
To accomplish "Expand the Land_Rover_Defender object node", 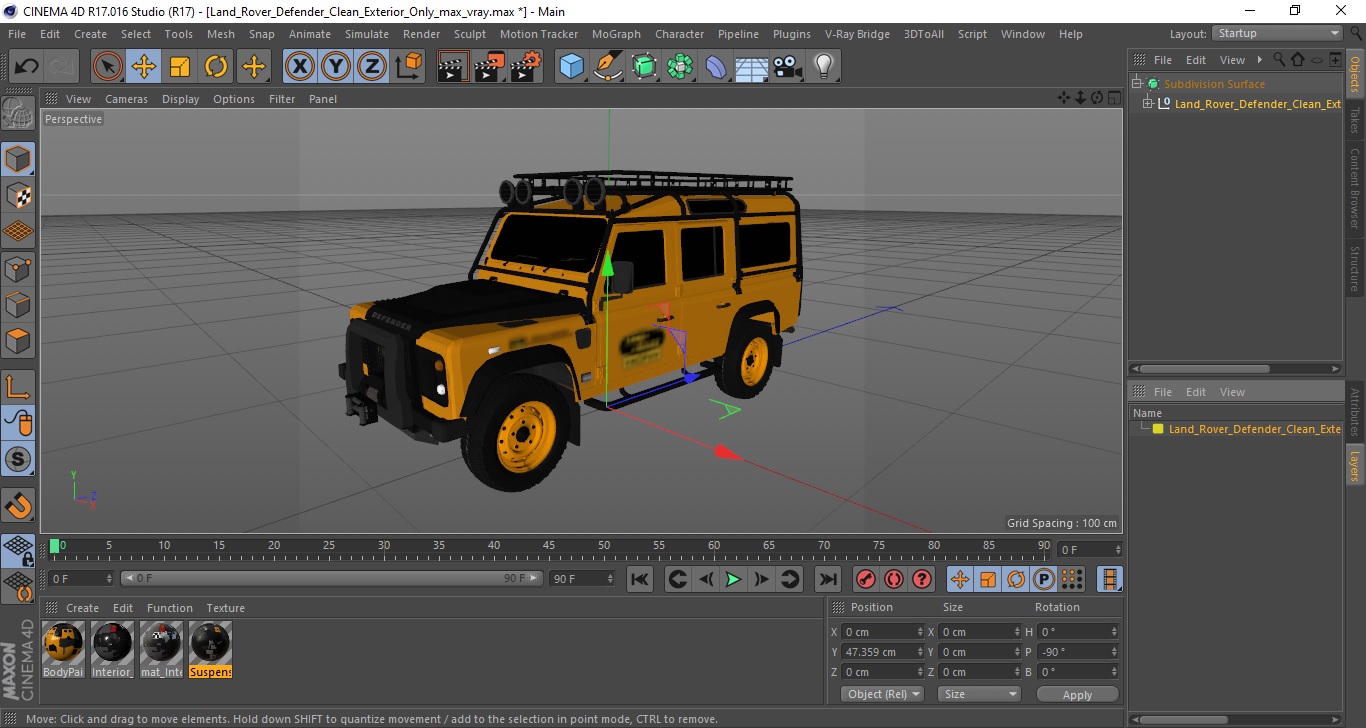I will (x=1149, y=103).
